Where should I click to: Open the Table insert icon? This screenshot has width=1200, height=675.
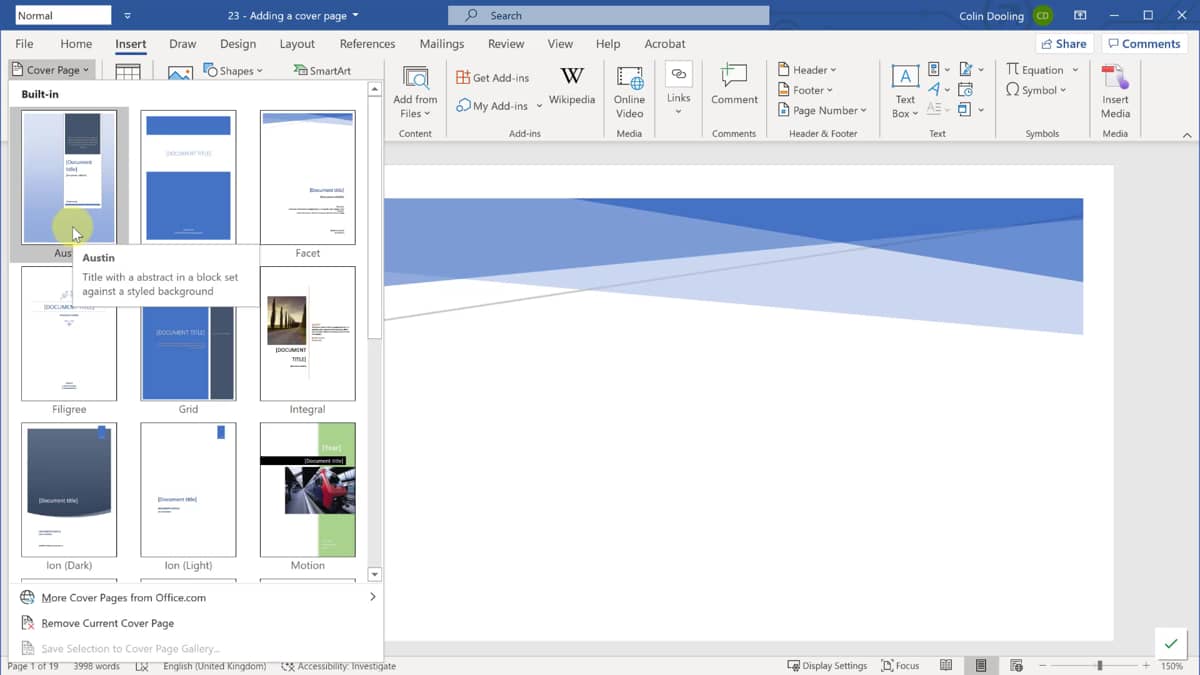point(128,72)
